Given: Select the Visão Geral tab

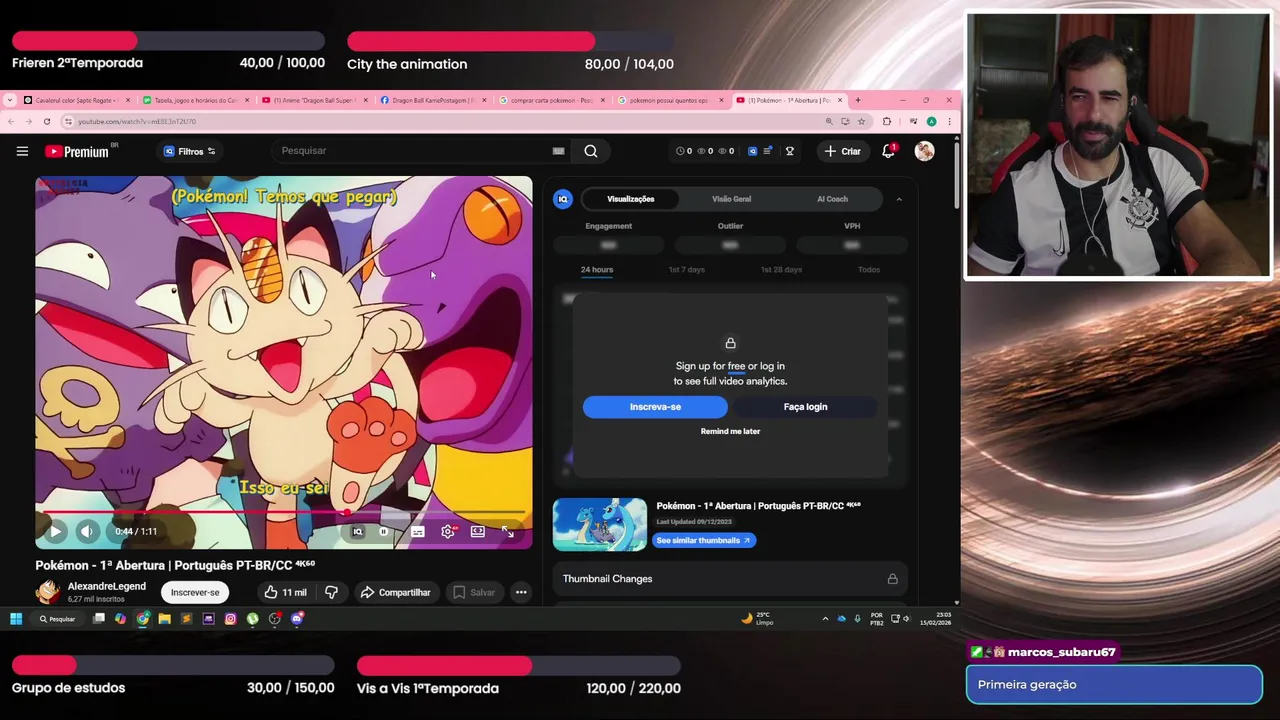Looking at the screenshot, I should coord(731,199).
